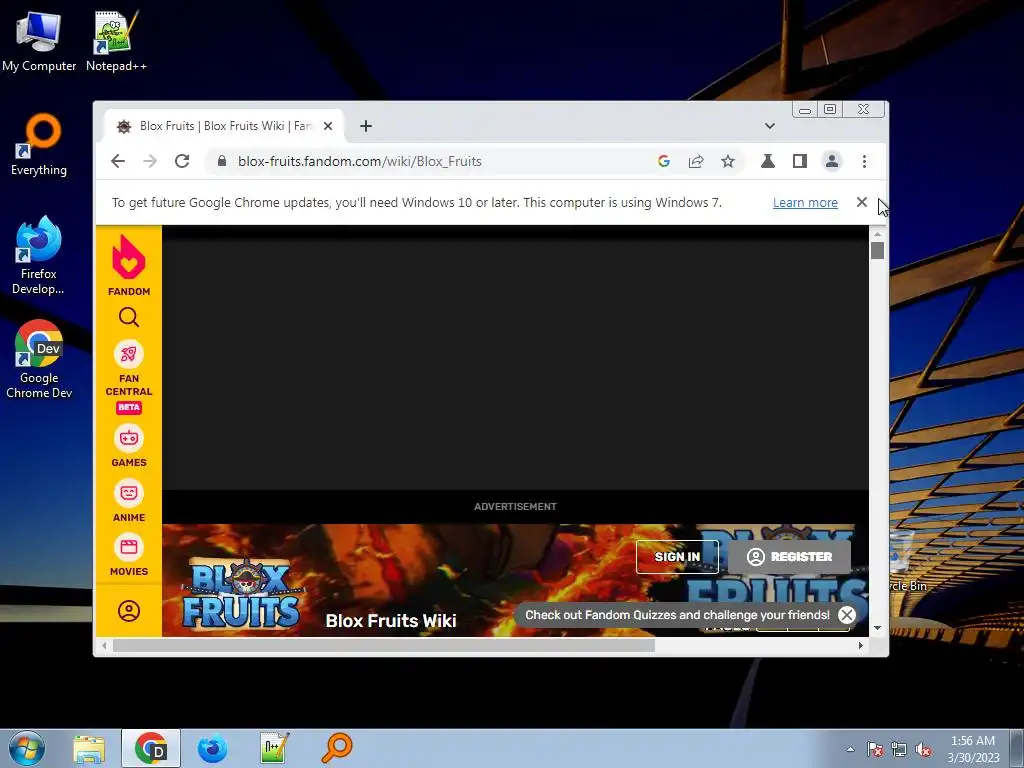Click Chrome Dev taskbar button
1024x768 pixels.
tap(151, 748)
